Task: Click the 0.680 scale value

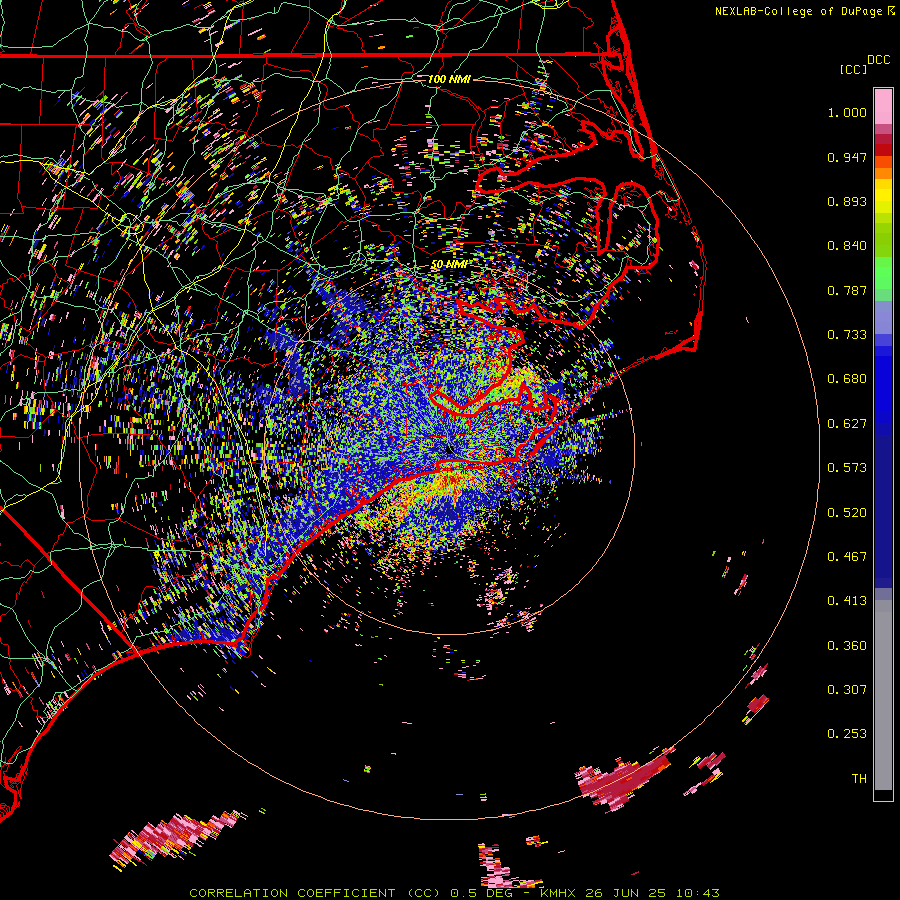Action: [847, 379]
